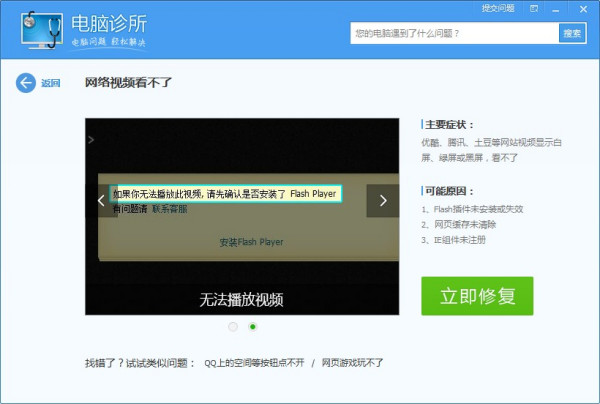Click the 搜索 search button
This screenshot has width=600, height=404.
[572, 33]
